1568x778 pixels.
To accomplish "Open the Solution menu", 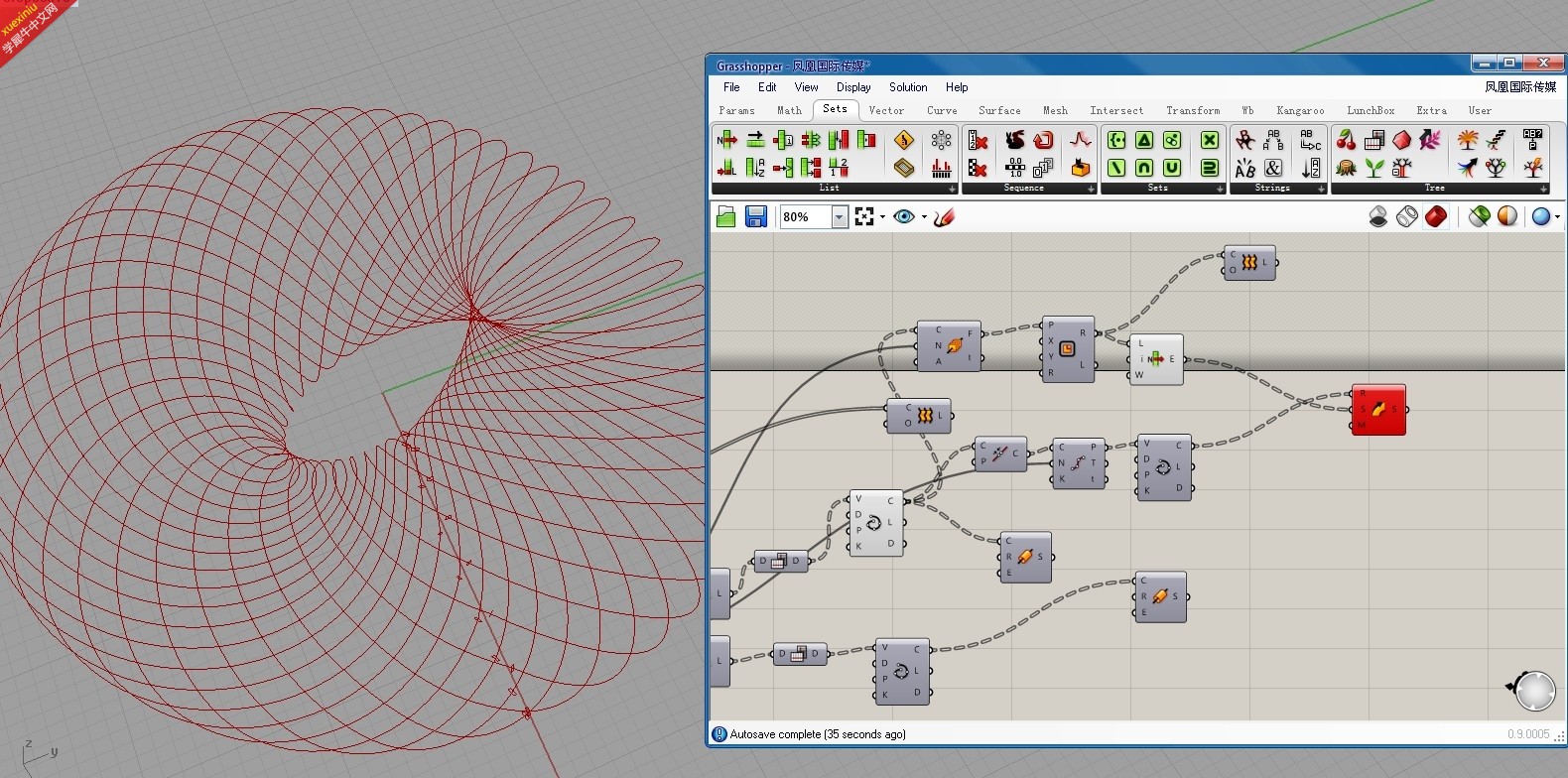I will coord(908,87).
